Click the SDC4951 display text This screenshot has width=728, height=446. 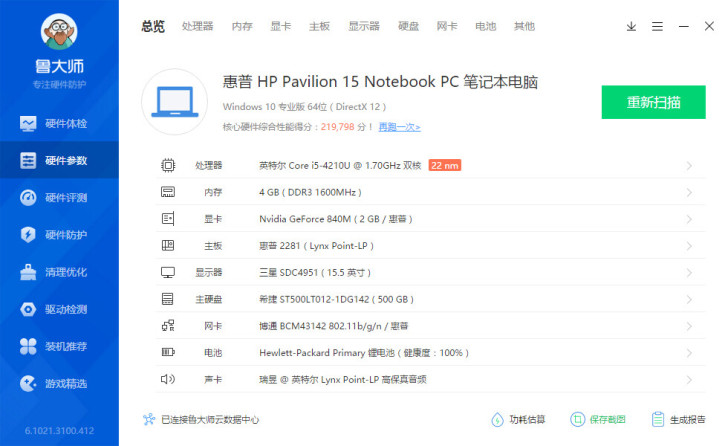315,272
